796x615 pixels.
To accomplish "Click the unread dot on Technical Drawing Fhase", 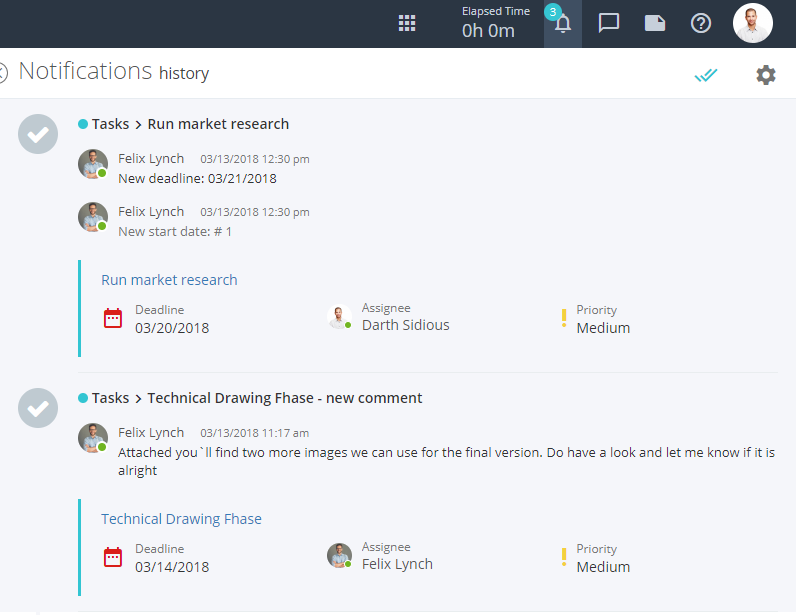I will (x=83, y=398).
